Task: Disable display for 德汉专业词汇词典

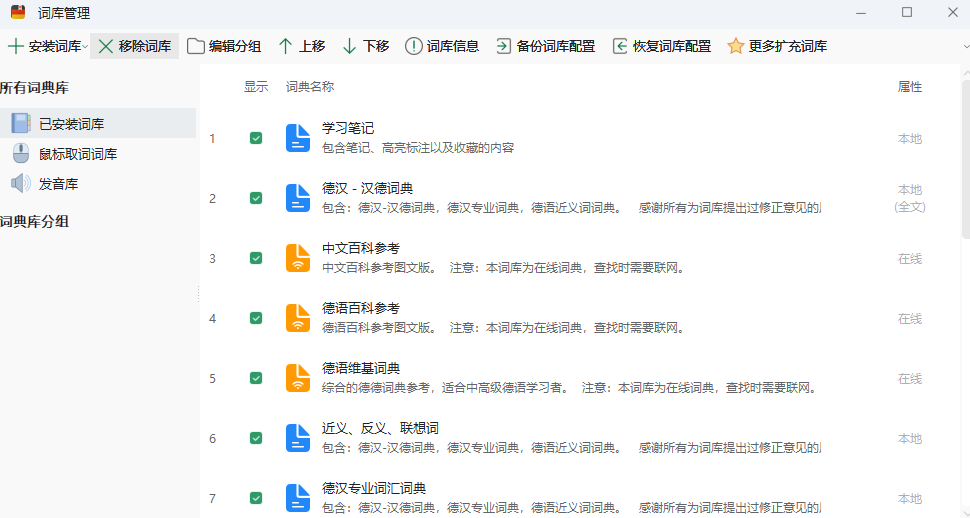Action: (x=256, y=498)
